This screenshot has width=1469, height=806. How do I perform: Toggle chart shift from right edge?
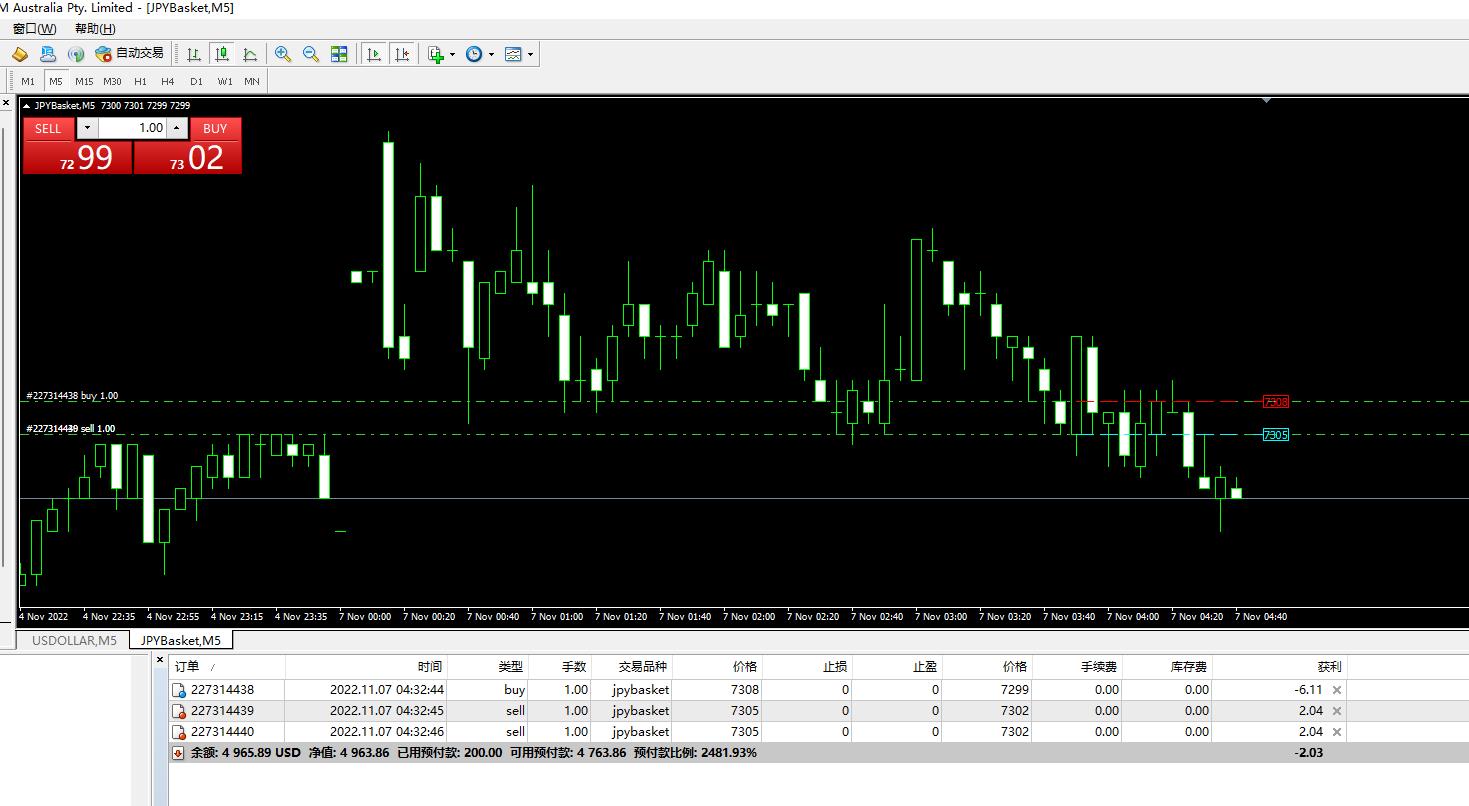coord(402,54)
